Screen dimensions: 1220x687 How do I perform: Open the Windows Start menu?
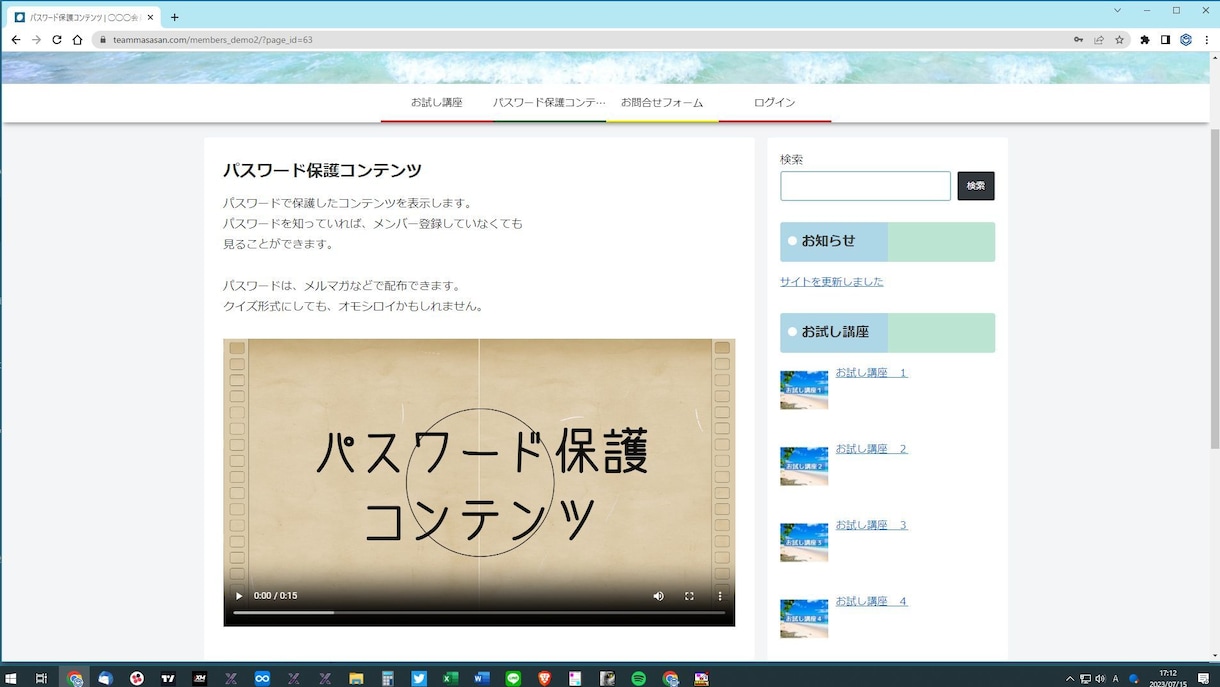coord(11,678)
